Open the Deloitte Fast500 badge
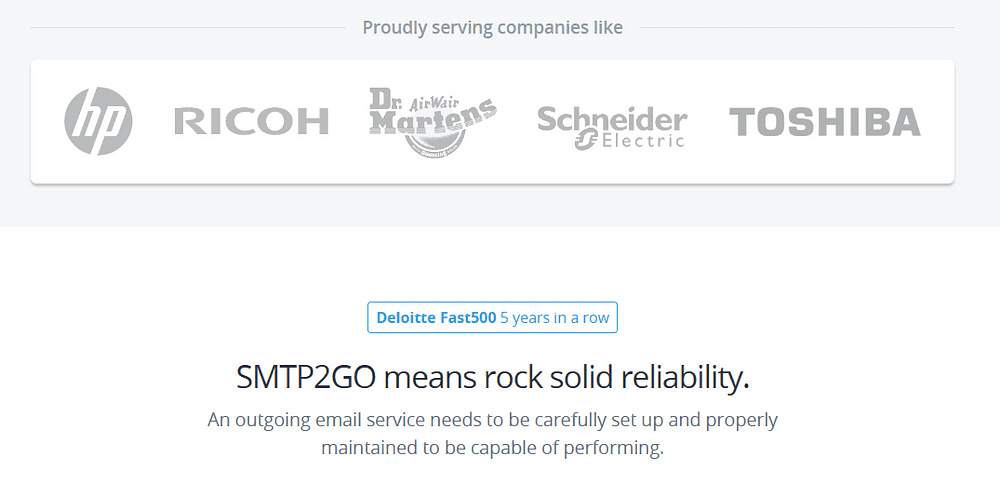This screenshot has height=486, width=1000. click(492, 317)
